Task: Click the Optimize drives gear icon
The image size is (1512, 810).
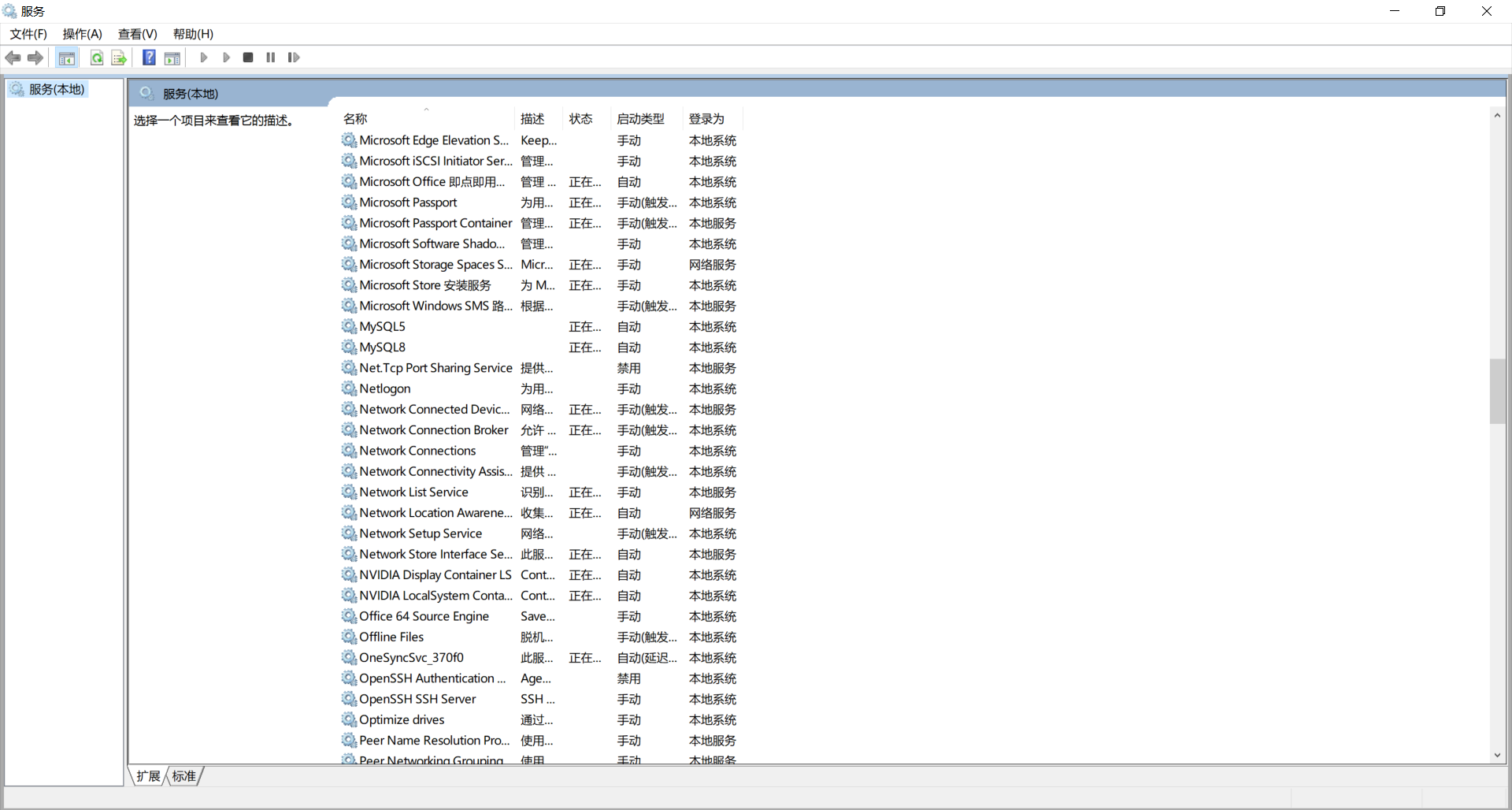Action: (349, 719)
